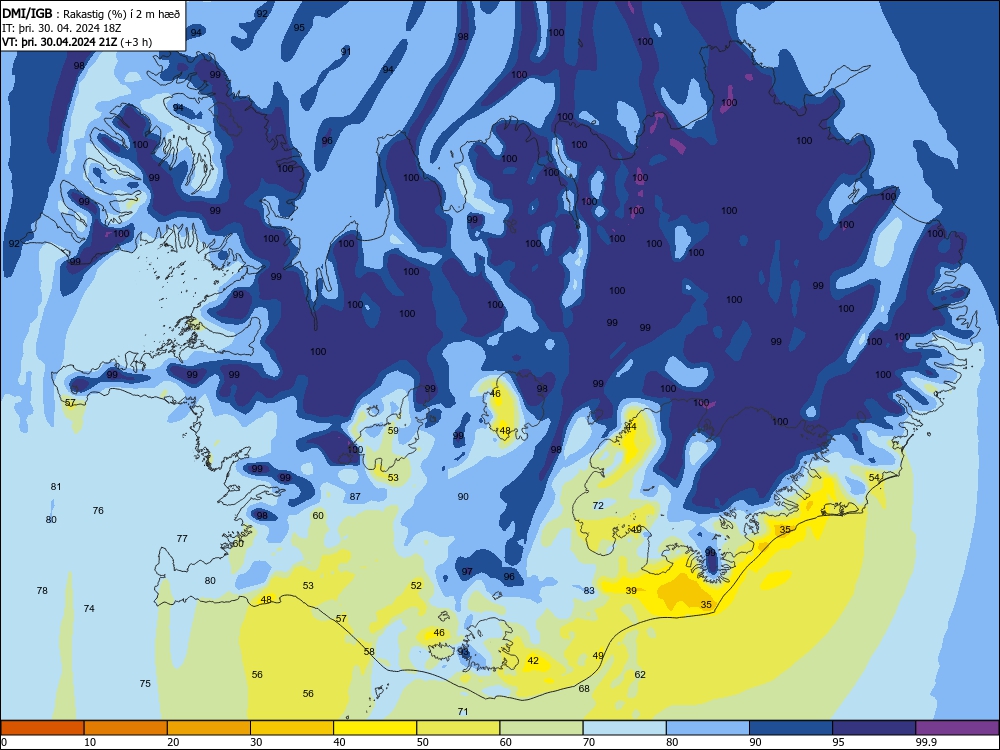Click the map value '54' on the southeast coast
This screenshot has width=1000, height=750.
(874, 477)
